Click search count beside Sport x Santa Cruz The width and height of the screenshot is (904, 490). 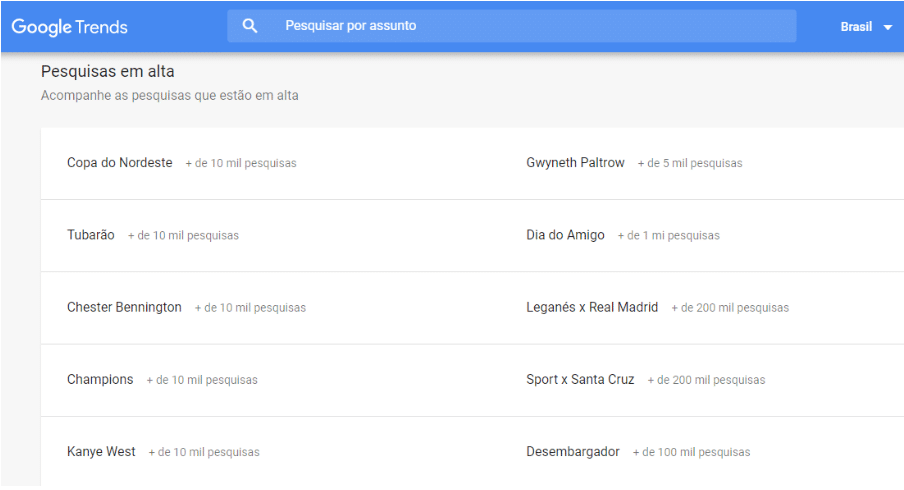[x=706, y=380]
